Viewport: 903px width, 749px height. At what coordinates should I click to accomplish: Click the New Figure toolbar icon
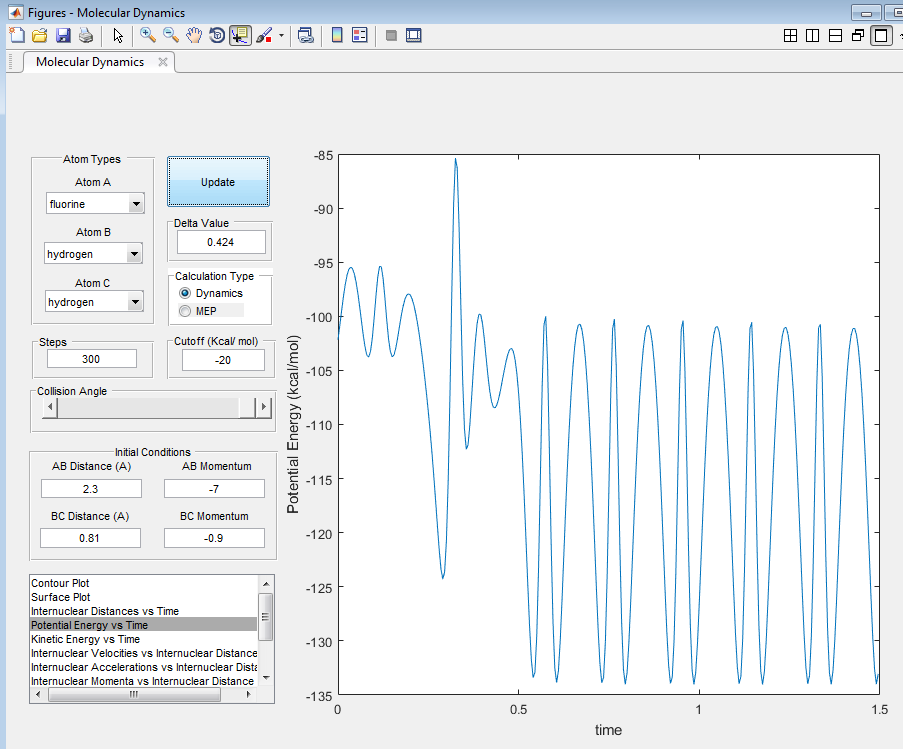click(16, 36)
